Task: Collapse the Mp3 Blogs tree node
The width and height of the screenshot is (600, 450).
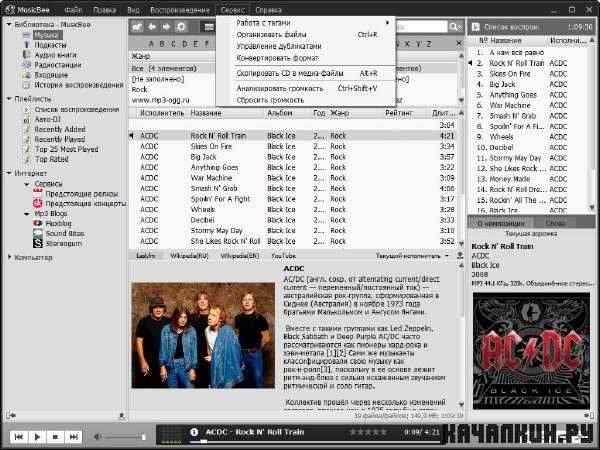Action: pos(27,214)
